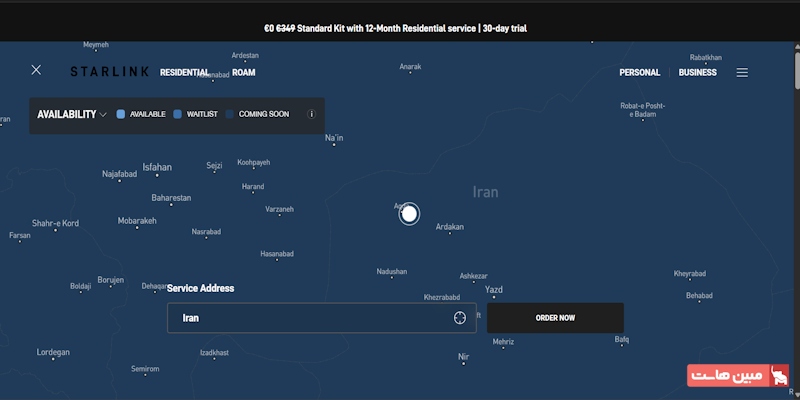Click the Starlink logo

click(x=110, y=72)
